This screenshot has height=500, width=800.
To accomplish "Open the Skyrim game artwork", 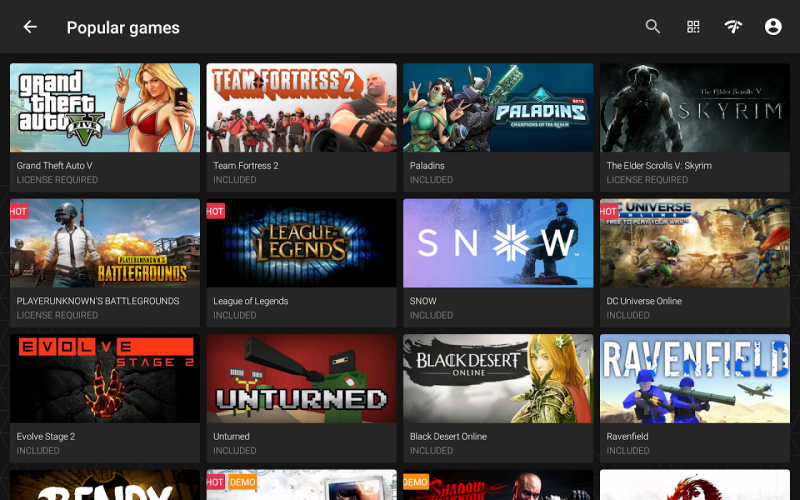I will 695,108.
